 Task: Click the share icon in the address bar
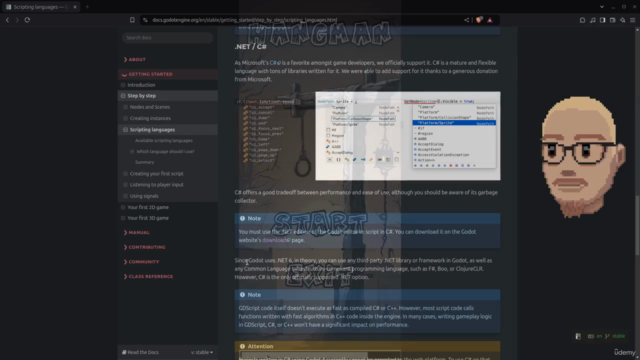467,20
